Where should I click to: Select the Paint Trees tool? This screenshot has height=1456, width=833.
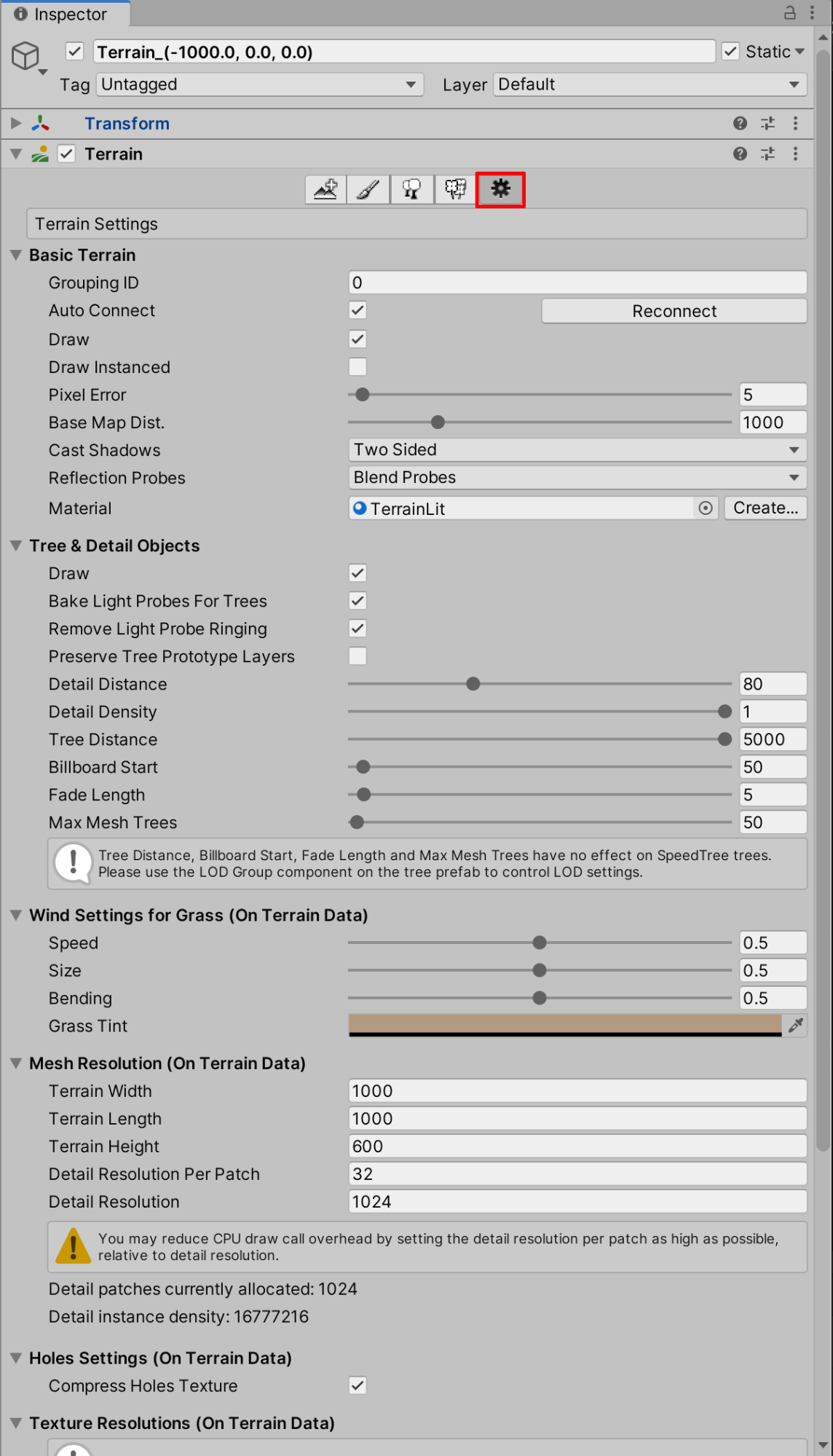pos(412,189)
